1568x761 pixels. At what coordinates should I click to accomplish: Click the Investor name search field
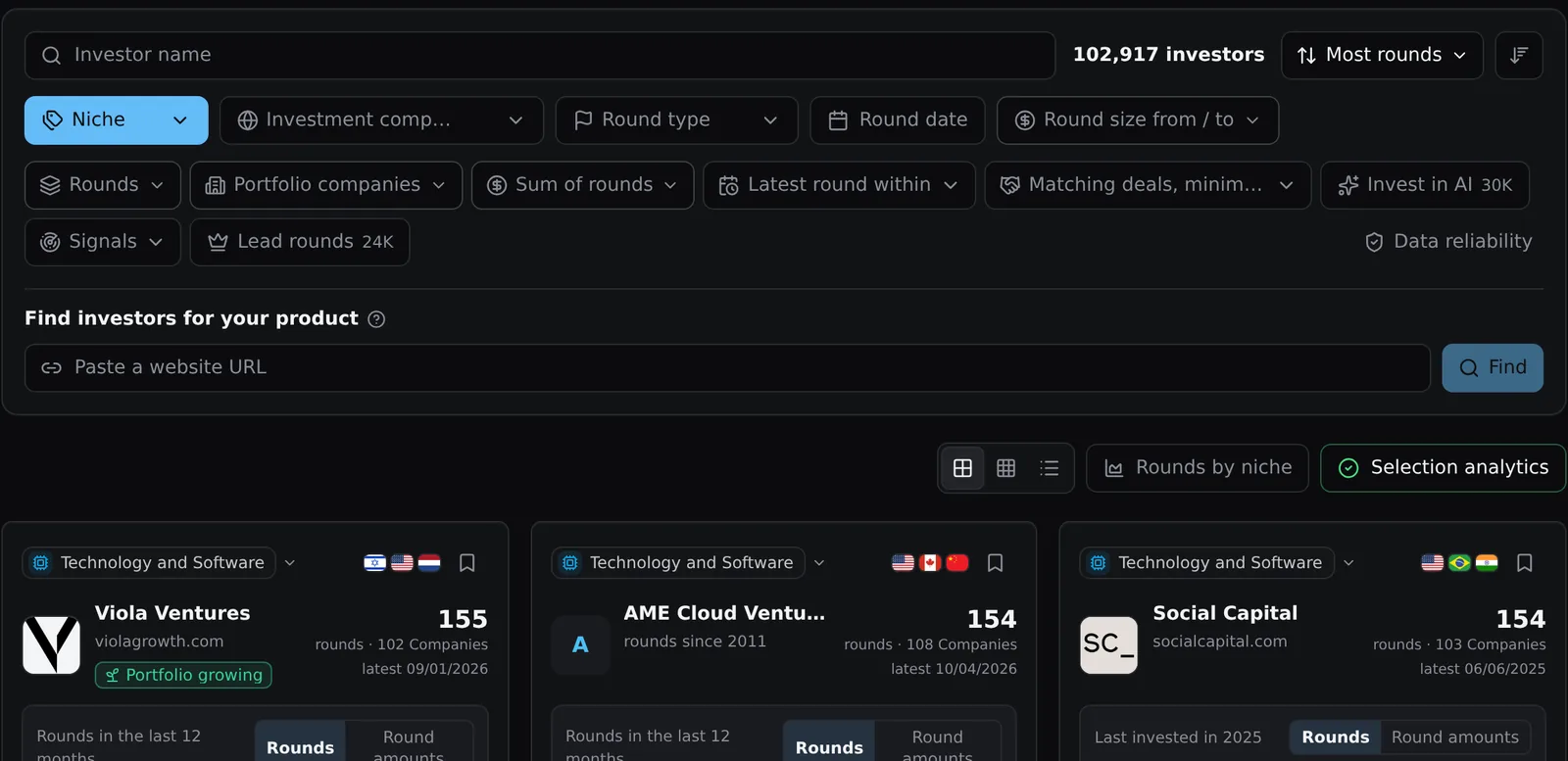pos(540,56)
